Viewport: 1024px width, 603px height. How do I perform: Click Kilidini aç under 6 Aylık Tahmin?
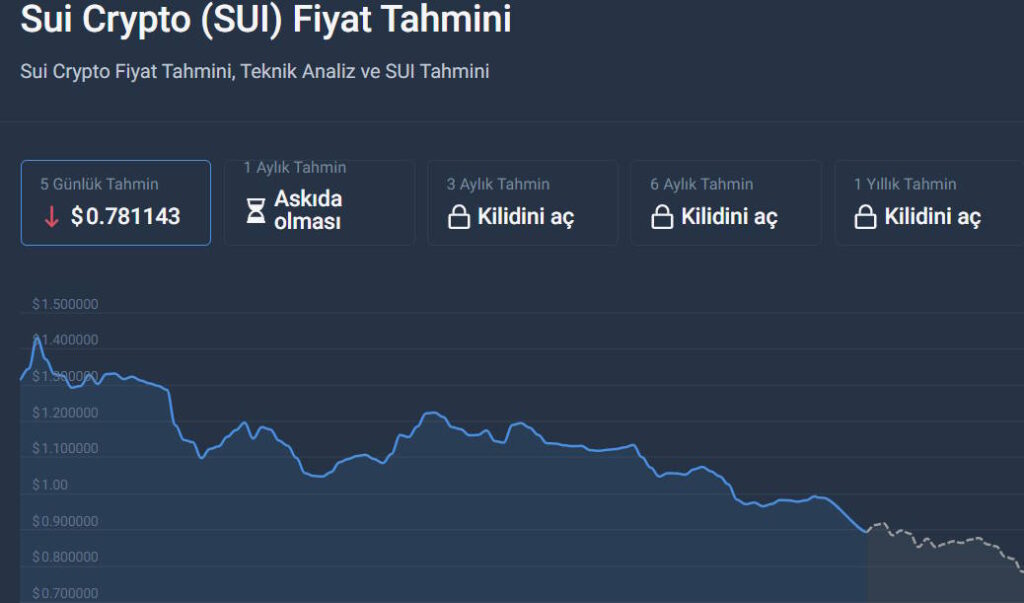click(x=729, y=216)
